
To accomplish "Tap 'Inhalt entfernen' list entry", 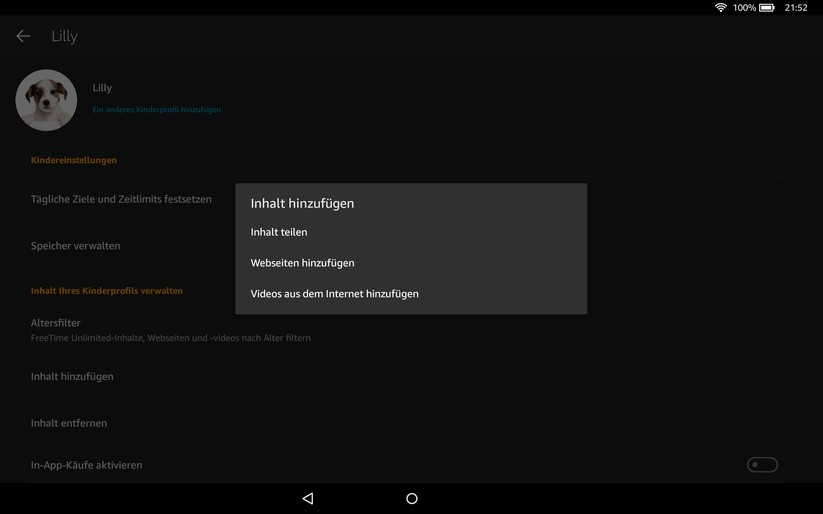I will tap(69, 423).
